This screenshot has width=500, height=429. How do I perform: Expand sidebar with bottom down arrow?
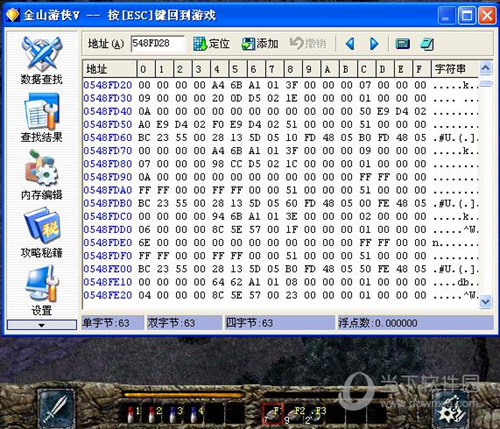[42, 325]
